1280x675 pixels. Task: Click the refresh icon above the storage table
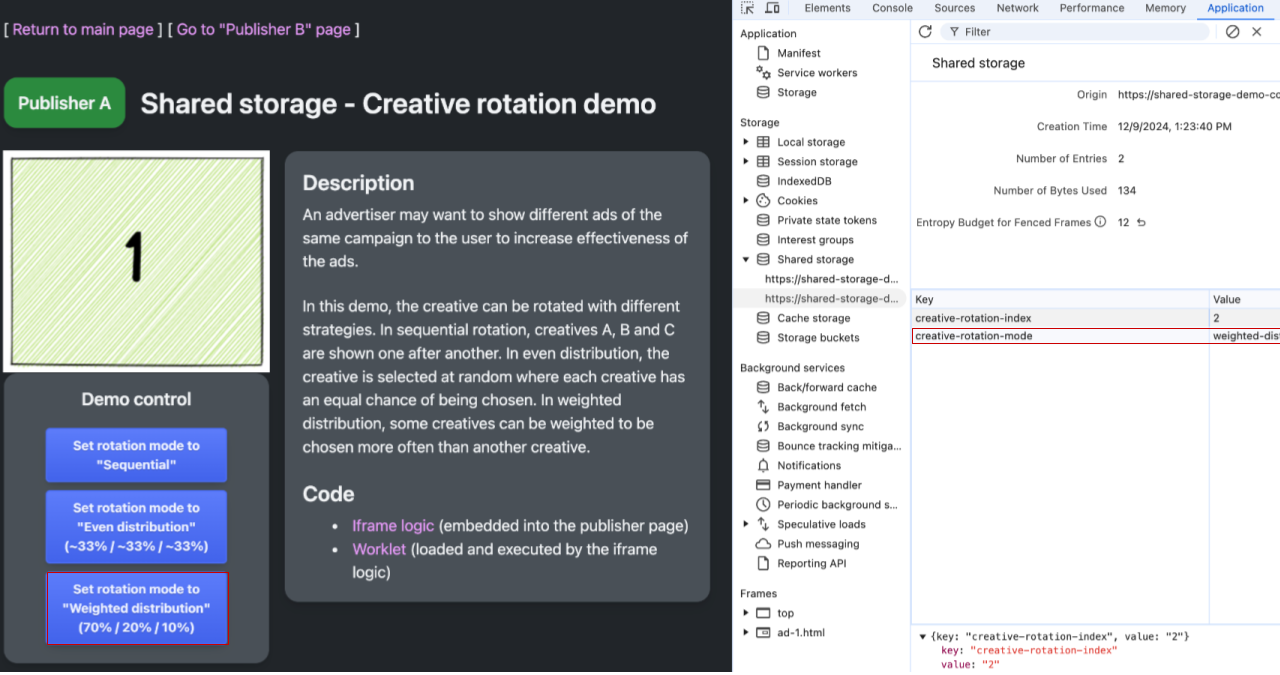(925, 31)
